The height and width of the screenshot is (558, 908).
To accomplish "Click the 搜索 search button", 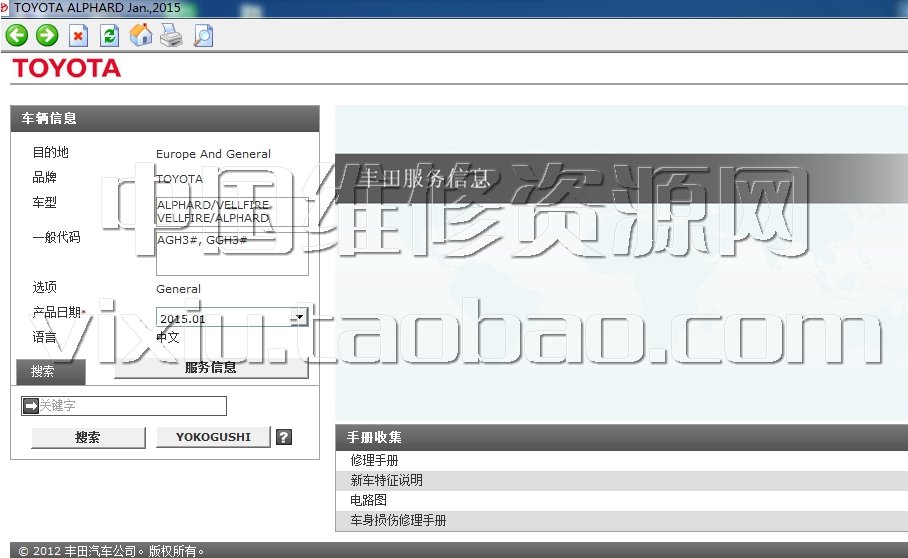I will 88,438.
